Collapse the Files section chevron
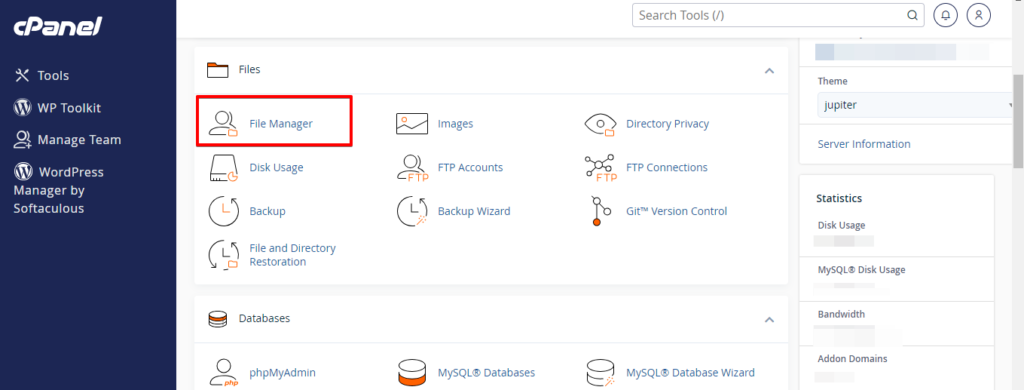 pyautogui.click(x=769, y=71)
